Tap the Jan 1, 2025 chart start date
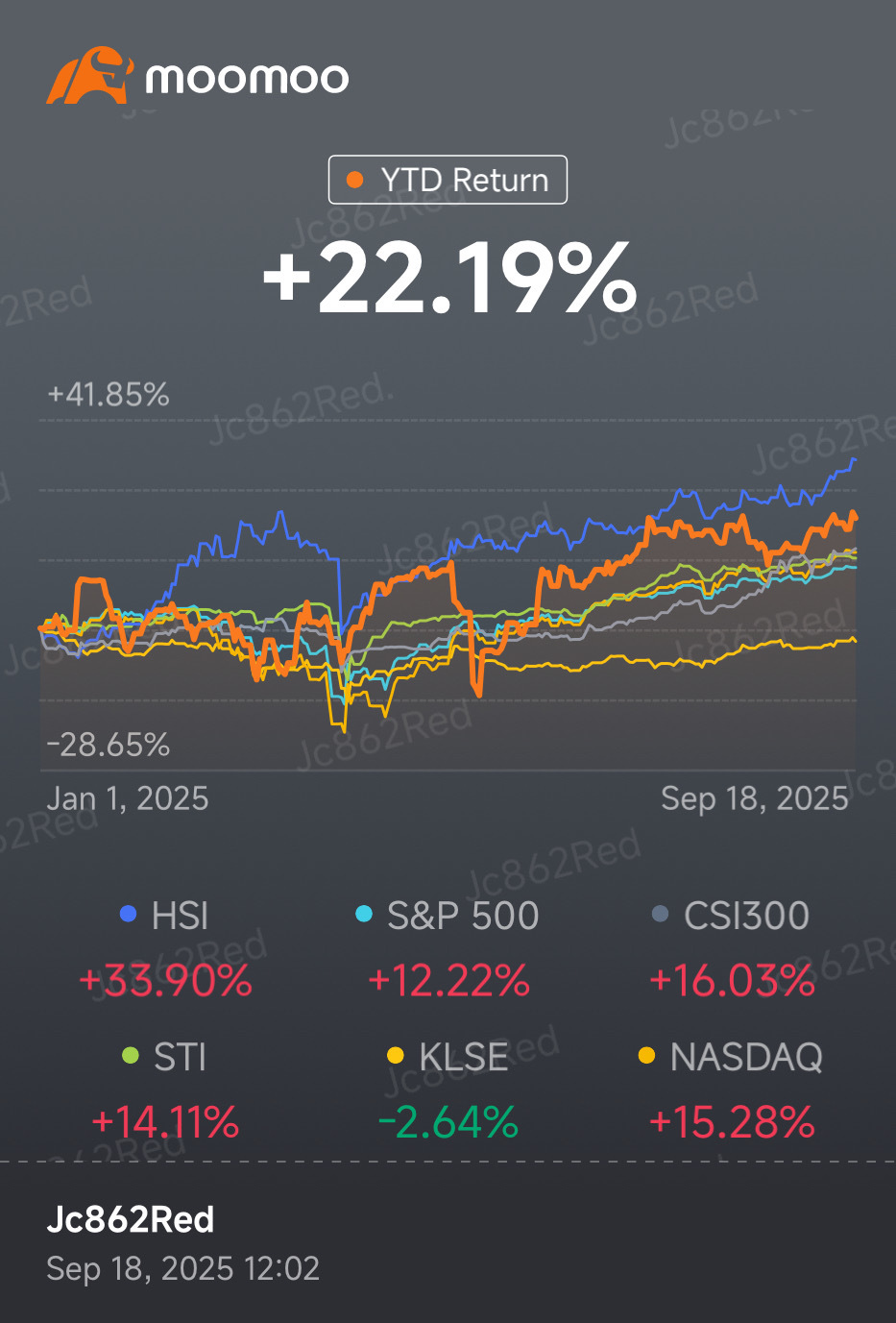 pyautogui.click(x=128, y=798)
